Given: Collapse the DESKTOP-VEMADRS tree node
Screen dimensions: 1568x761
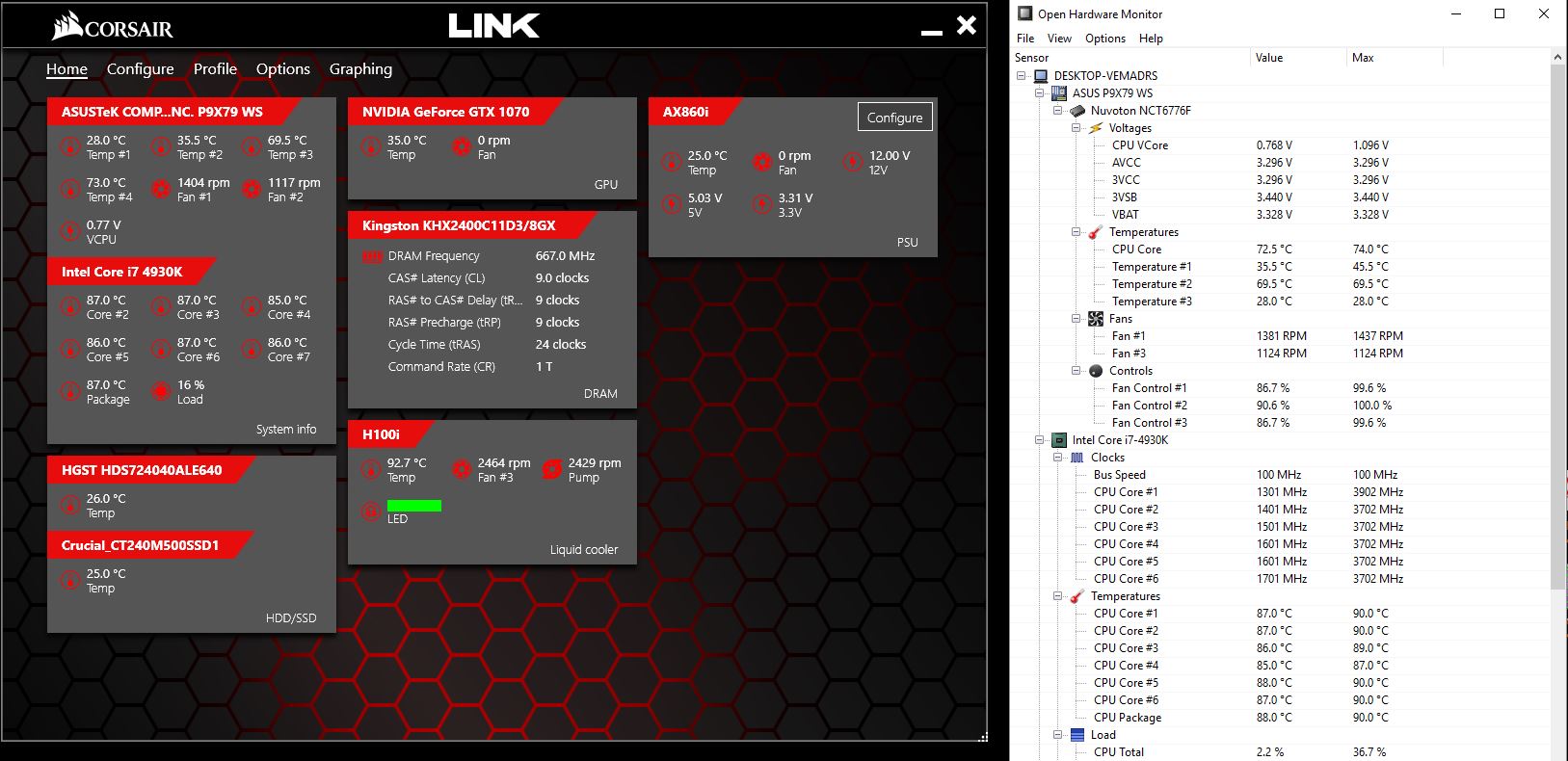Looking at the screenshot, I should click(x=1022, y=75).
